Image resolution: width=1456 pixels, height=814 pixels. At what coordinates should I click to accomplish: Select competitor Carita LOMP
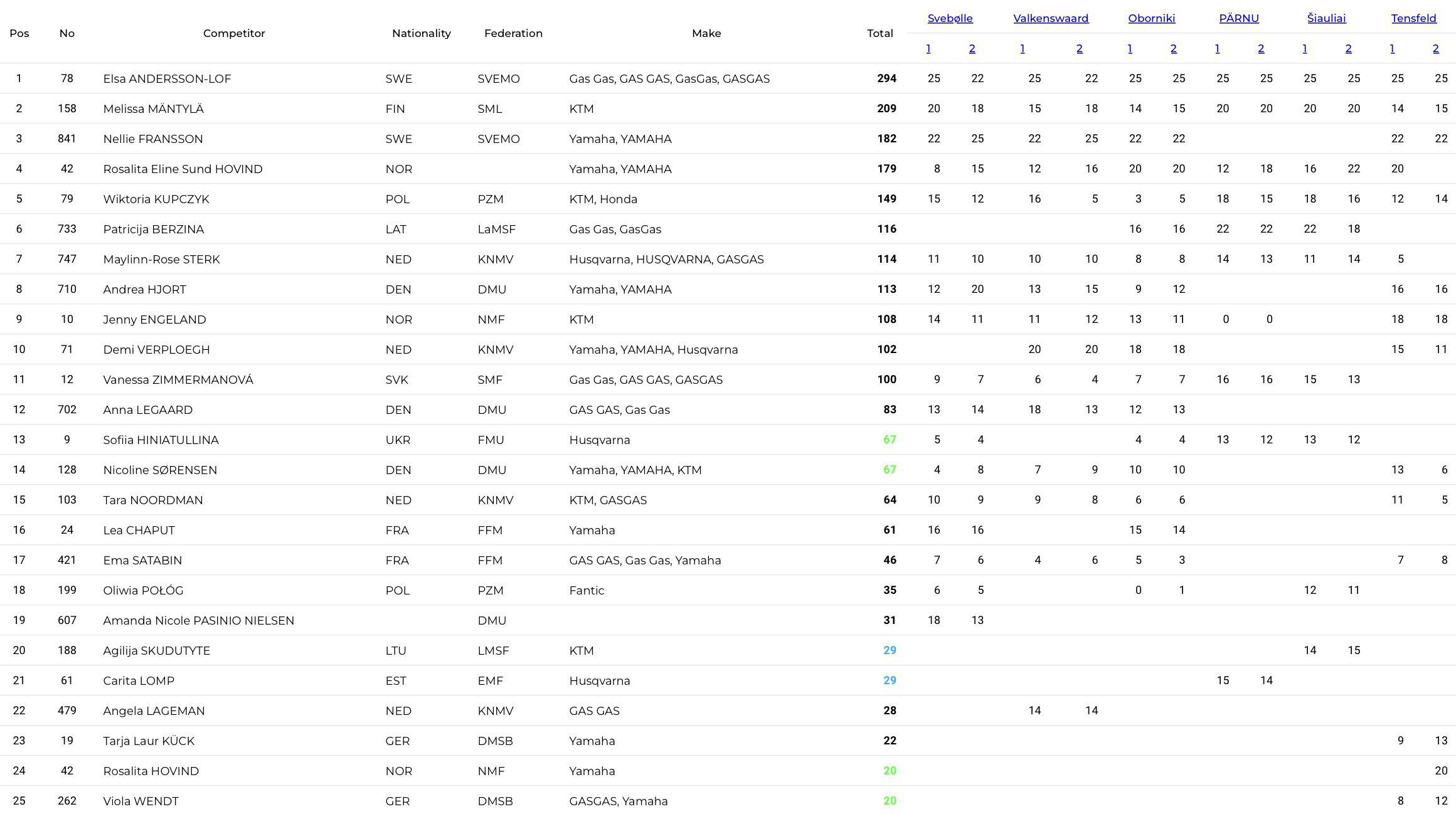pos(139,680)
